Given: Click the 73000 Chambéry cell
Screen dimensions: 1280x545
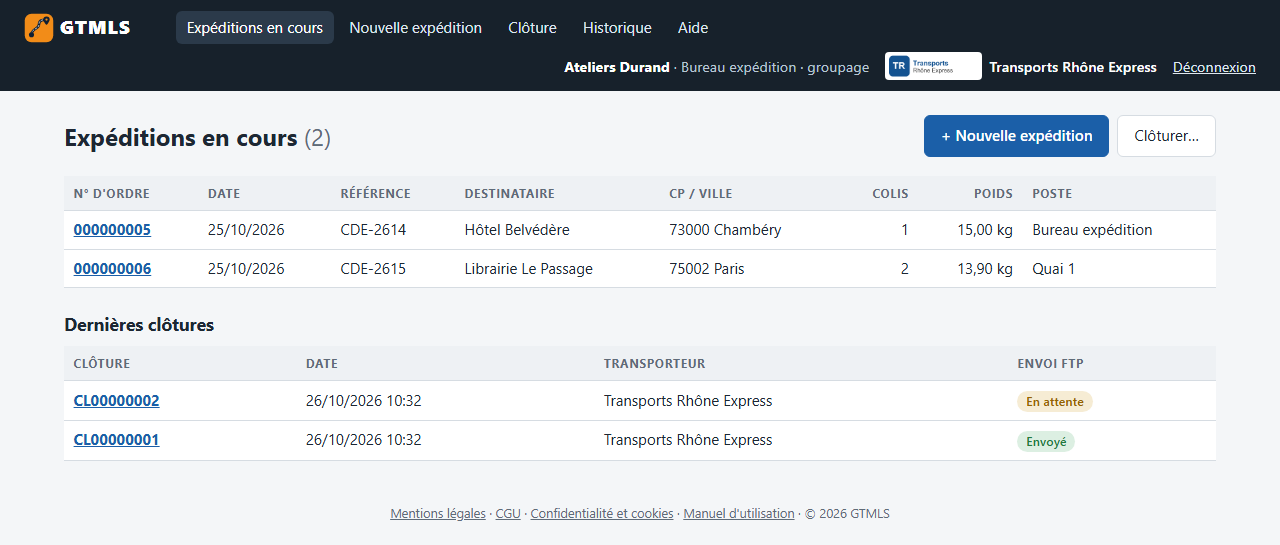Looking at the screenshot, I should point(725,230).
